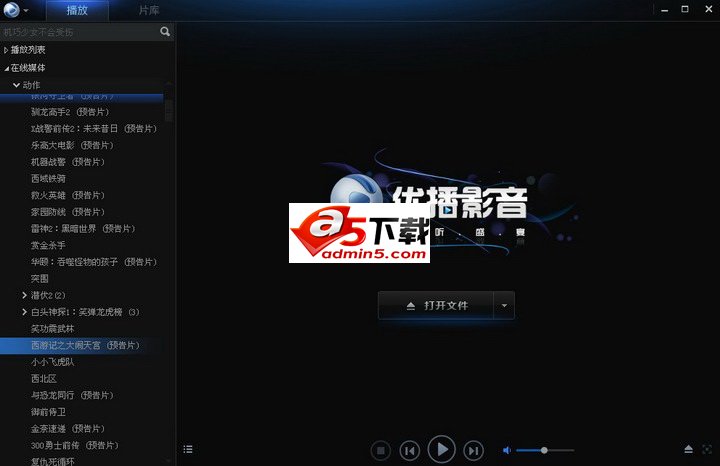
Task: Select 机器战警 (预告片)
Action: point(68,162)
